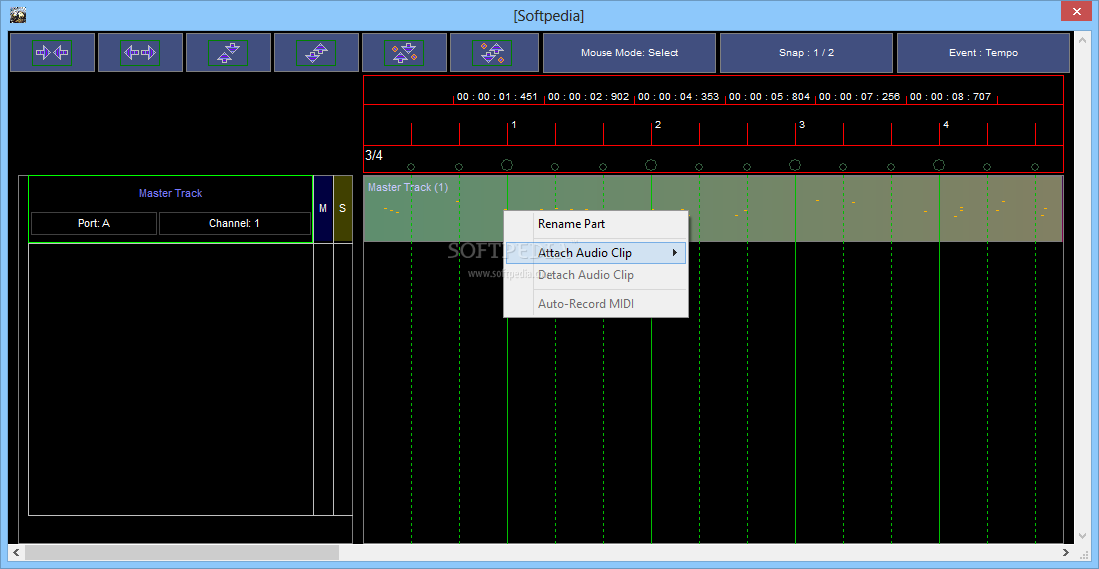1099x569 pixels.
Task: Solo the Master Track with S
Action: coord(343,209)
